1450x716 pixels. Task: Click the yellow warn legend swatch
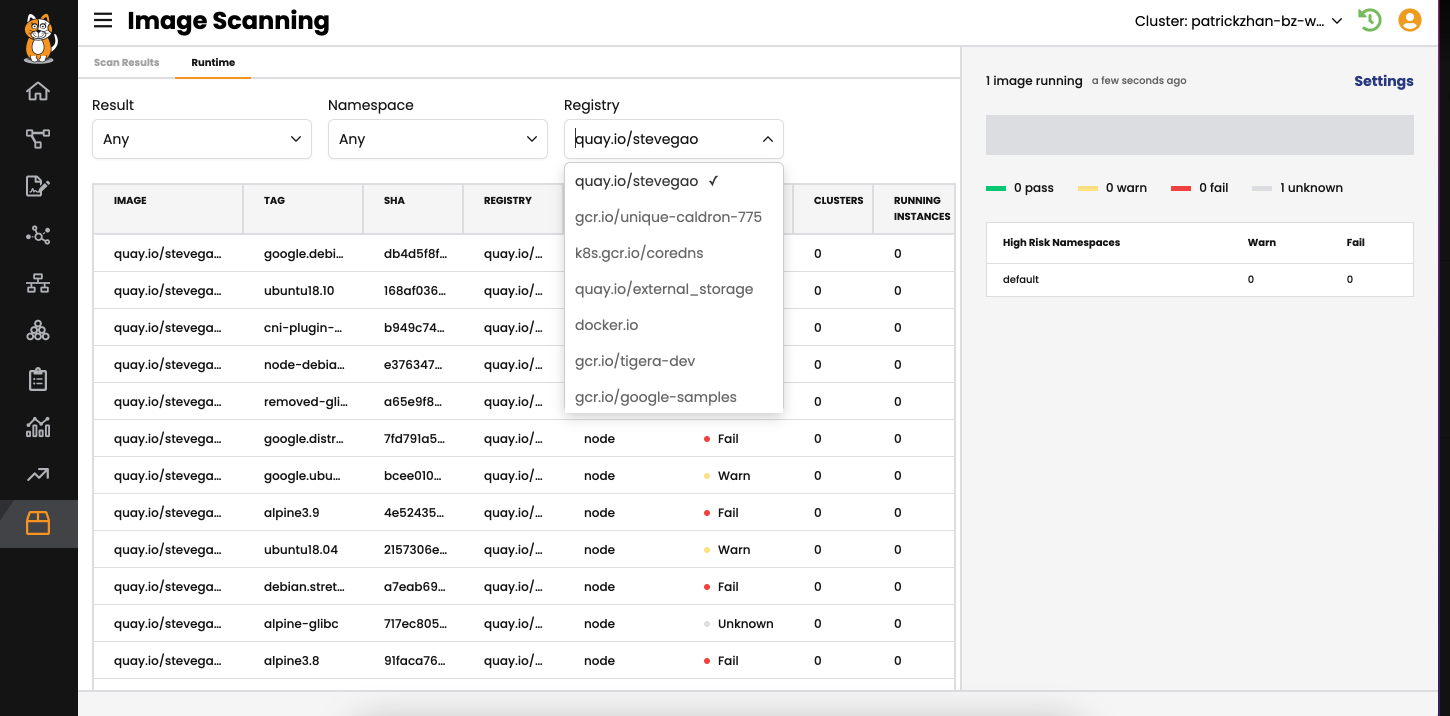1088,188
